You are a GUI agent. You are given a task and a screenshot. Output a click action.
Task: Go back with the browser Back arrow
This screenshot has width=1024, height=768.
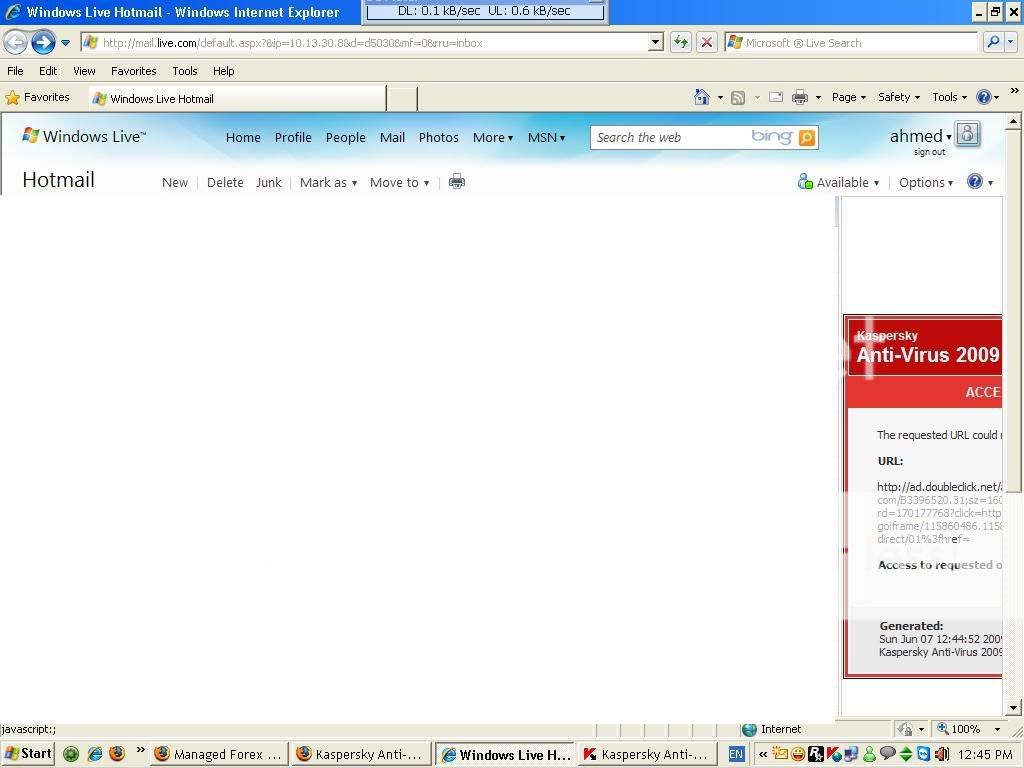(16, 43)
